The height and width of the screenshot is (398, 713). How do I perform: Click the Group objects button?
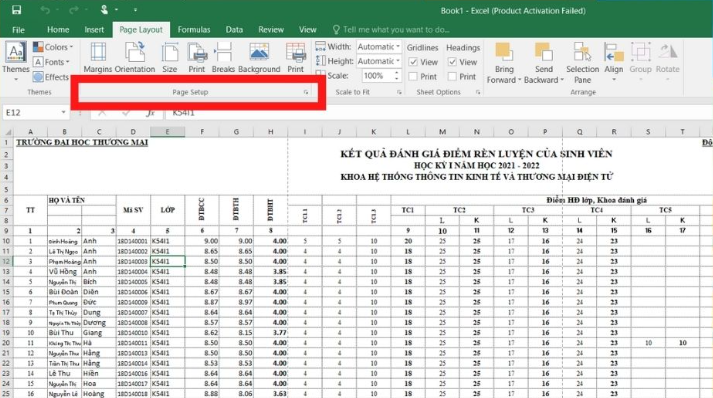(x=640, y=62)
